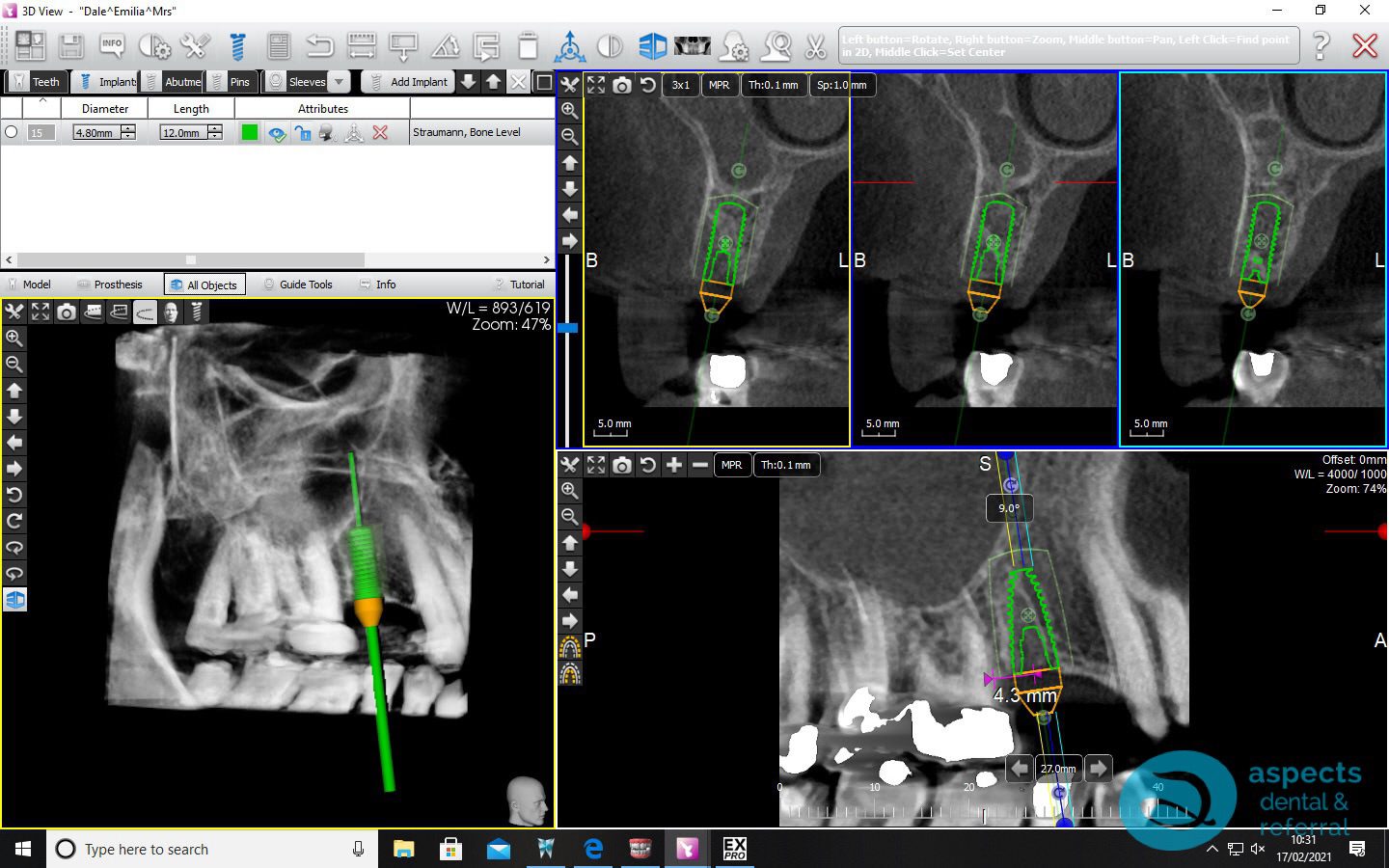Open the help question mark icon
The height and width of the screenshot is (868, 1389).
click(x=1321, y=45)
